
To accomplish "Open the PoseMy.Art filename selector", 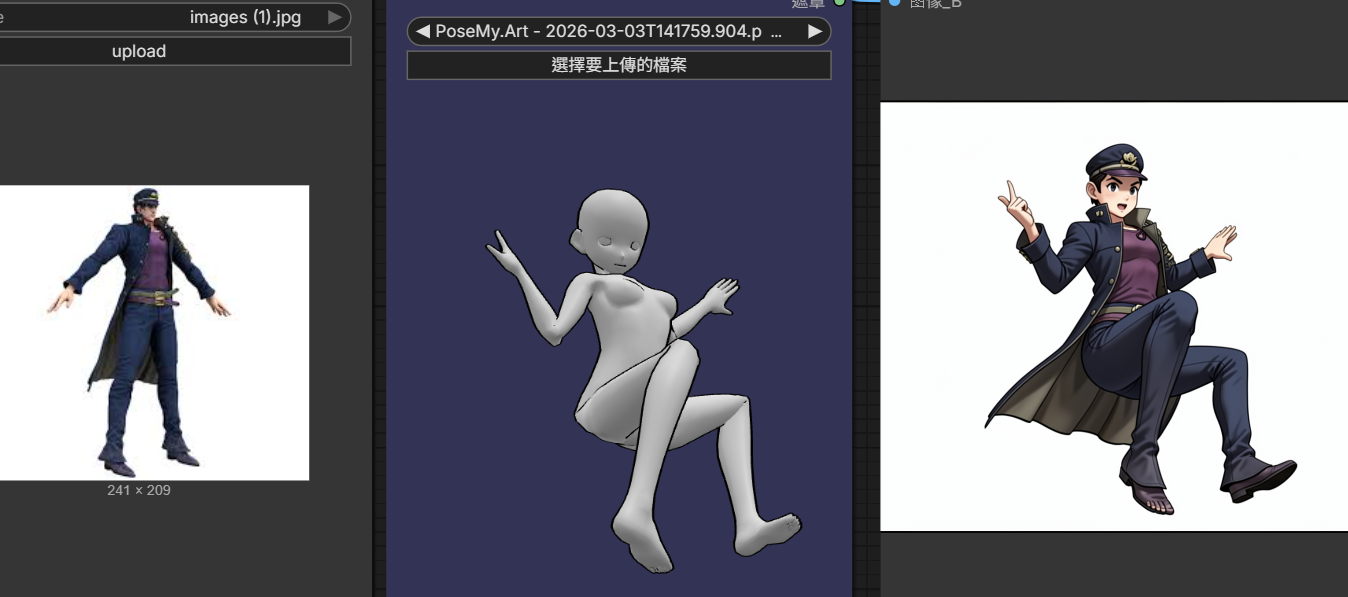I will pyautogui.click(x=619, y=31).
